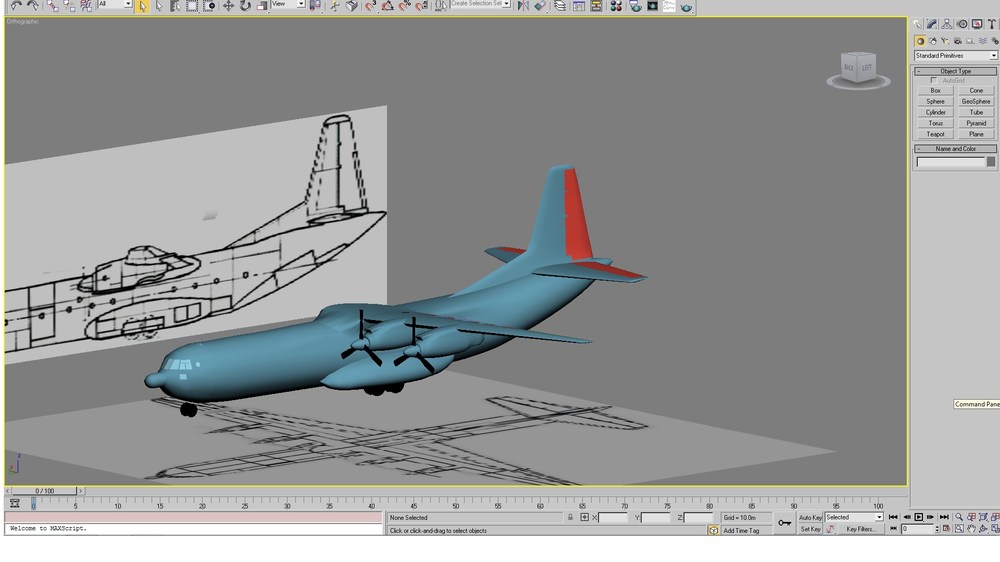Open the selection filter 'All' dropdown

pyautogui.click(x=115, y=4)
